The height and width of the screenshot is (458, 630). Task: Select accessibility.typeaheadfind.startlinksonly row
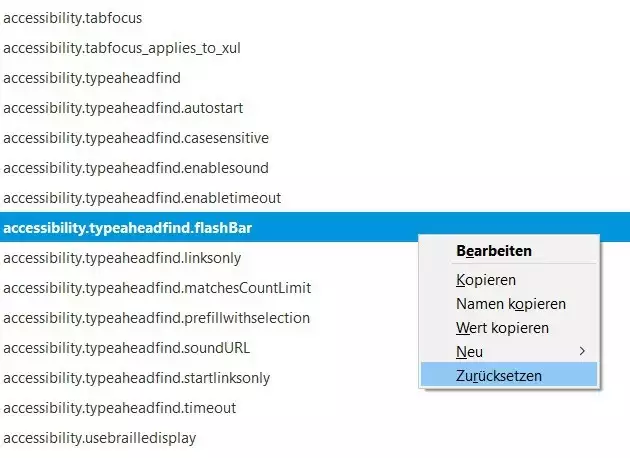tap(136, 378)
